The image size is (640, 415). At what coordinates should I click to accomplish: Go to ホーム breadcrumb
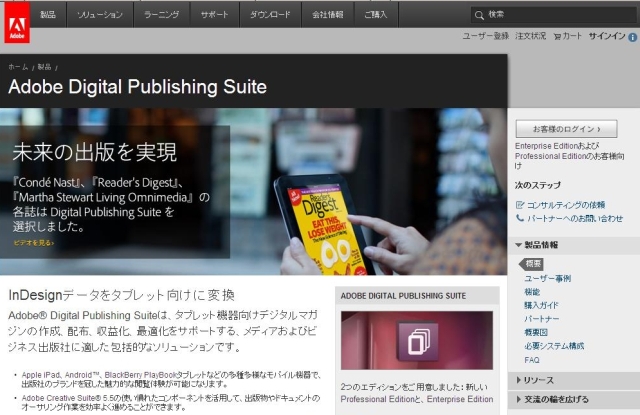pyautogui.click(x=18, y=67)
